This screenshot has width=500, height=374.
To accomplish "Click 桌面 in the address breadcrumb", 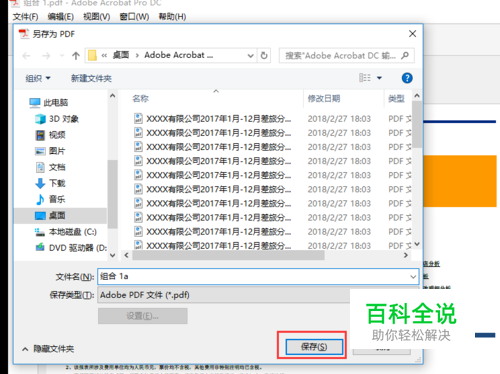I will [121, 55].
